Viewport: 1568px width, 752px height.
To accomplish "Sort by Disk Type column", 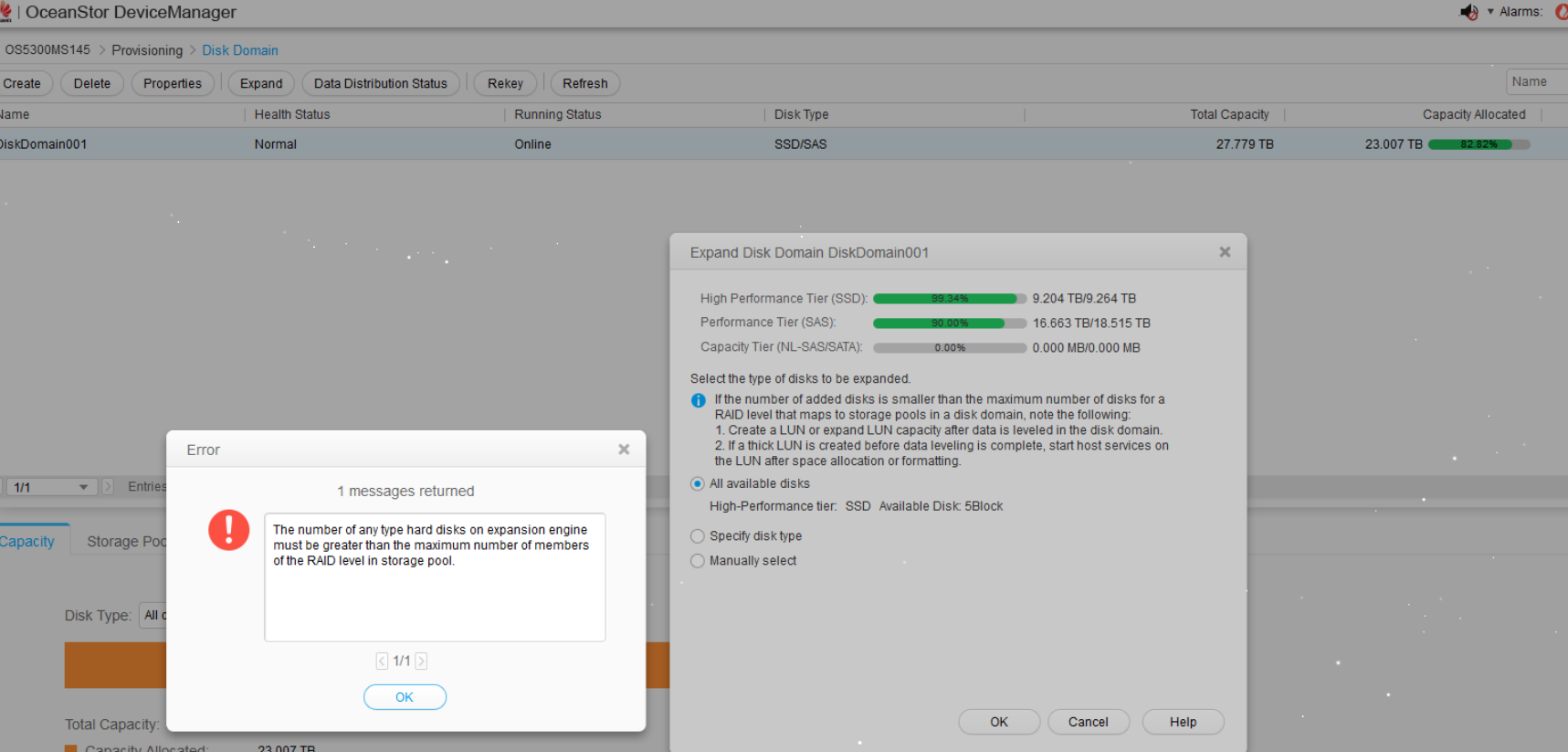I will [802, 114].
